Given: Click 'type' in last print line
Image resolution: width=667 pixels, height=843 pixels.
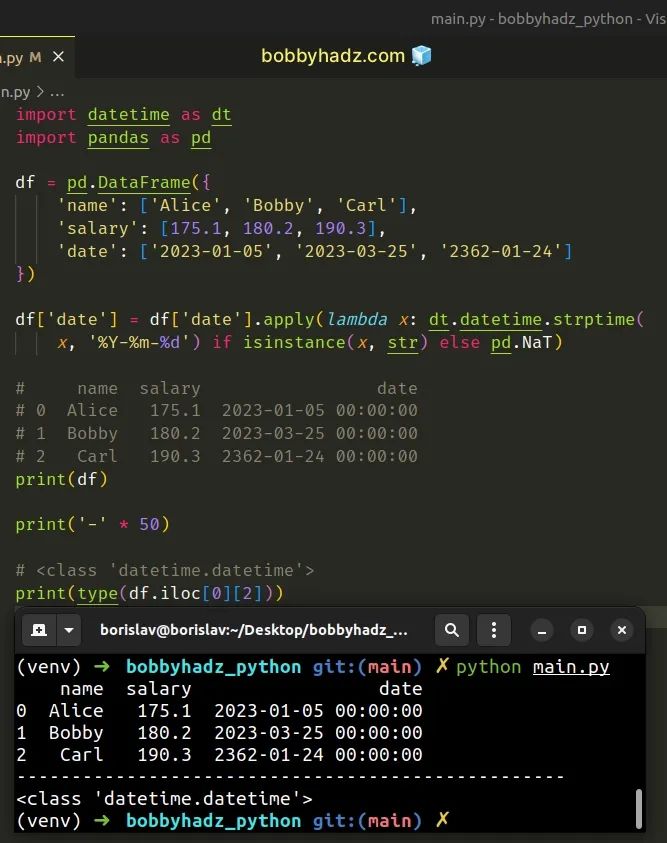Looking at the screenshot, I should click(x=98, y=594).
